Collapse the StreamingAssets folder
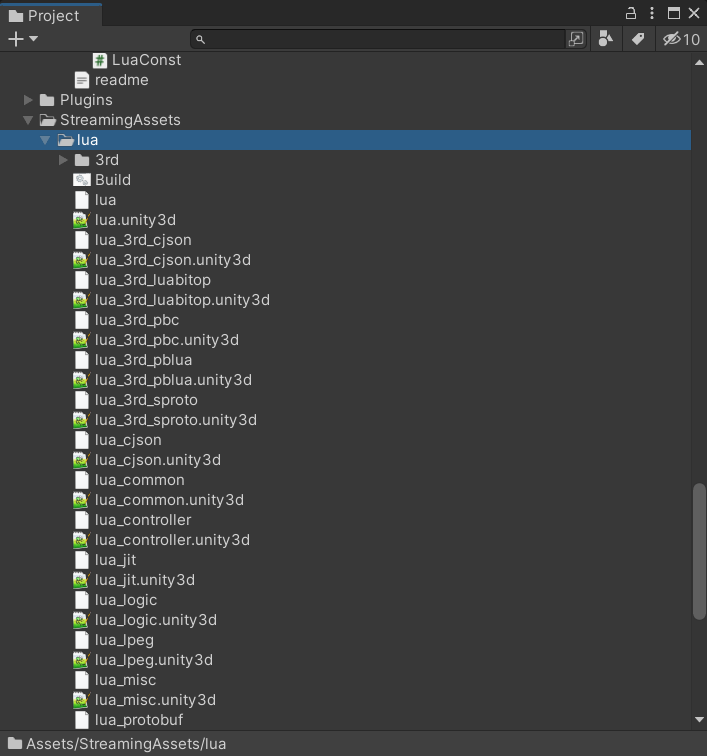The width and height of the screenshot is (707, 756). [28, 120]
